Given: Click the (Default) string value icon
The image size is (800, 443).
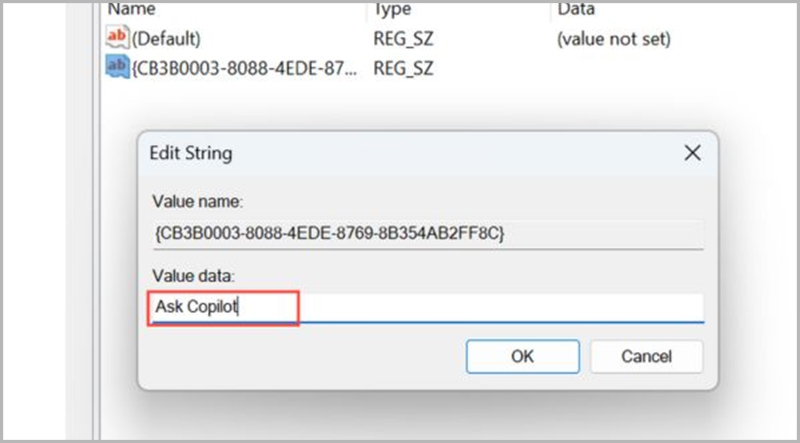Looking at the screenshot, I should coord(117,38).
